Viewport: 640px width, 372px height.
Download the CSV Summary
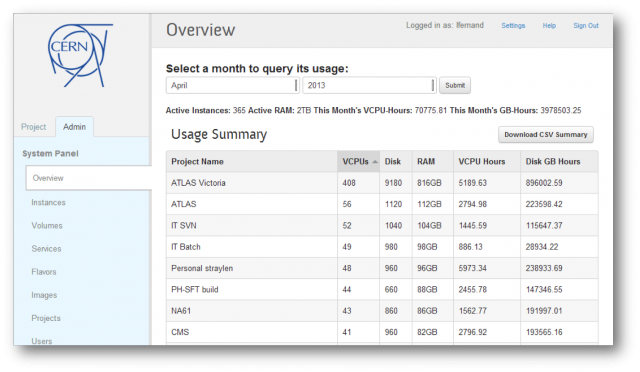click(546, 135)
